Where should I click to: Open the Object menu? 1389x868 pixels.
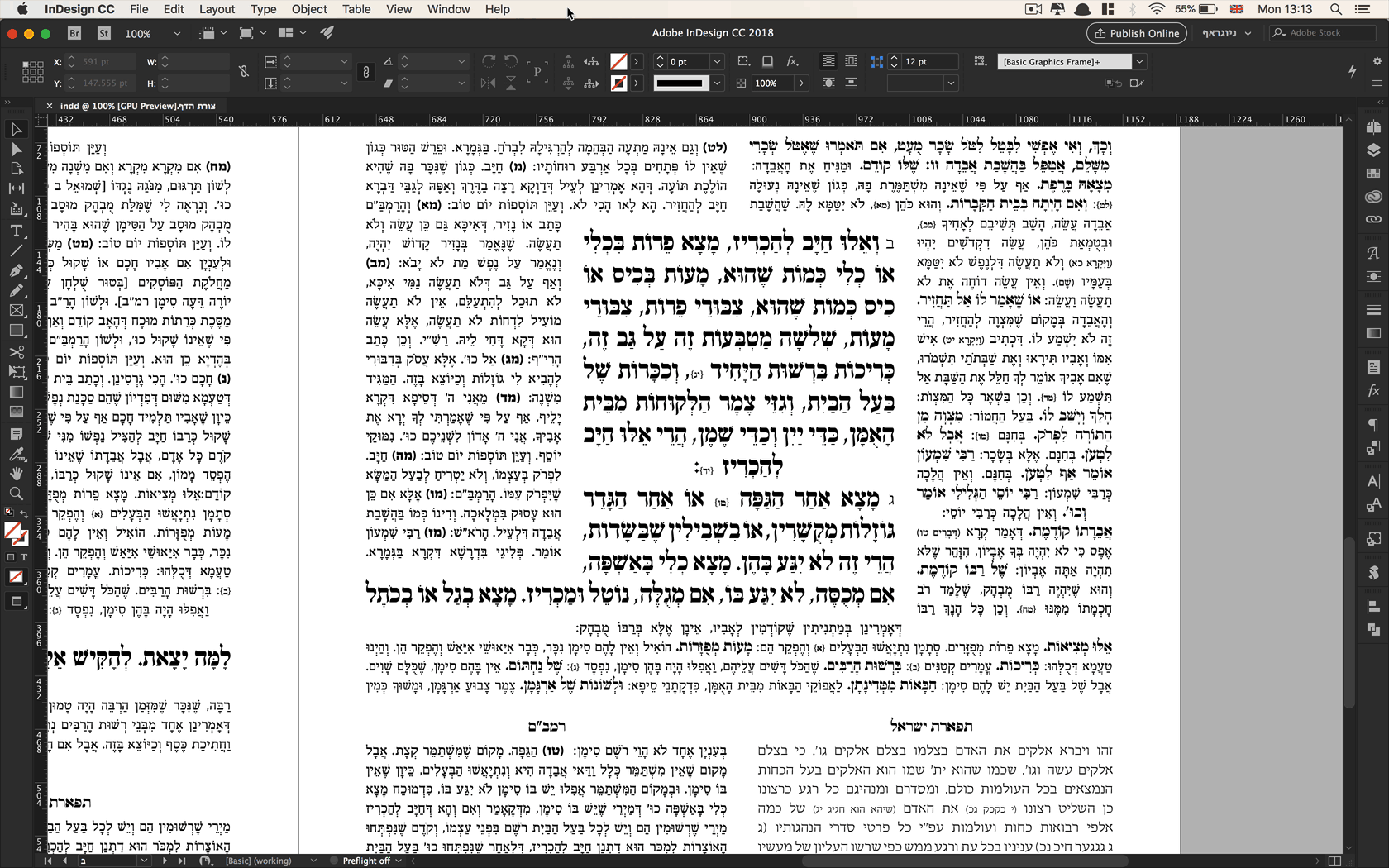click(x=309, y=9)
